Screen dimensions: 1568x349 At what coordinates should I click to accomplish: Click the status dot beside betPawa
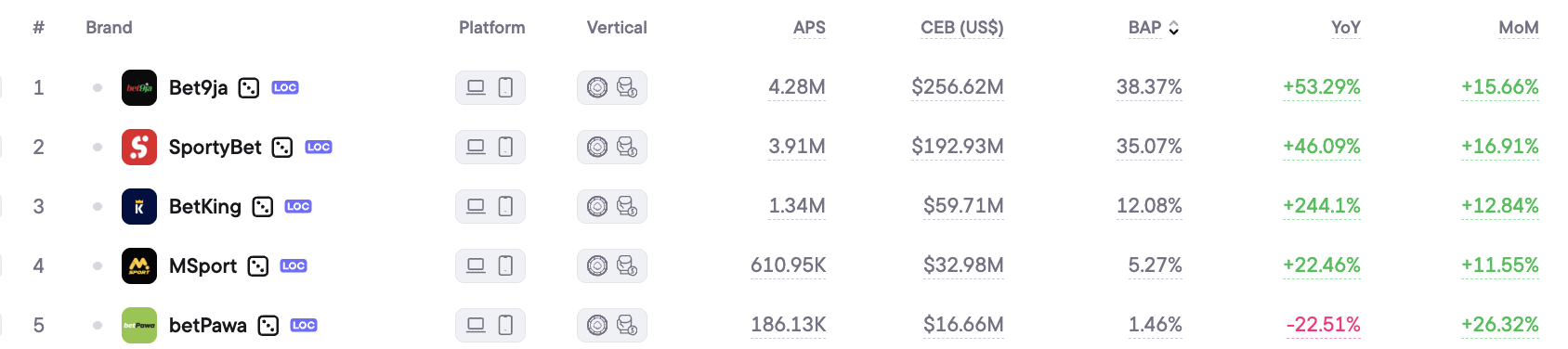(98, 326)
